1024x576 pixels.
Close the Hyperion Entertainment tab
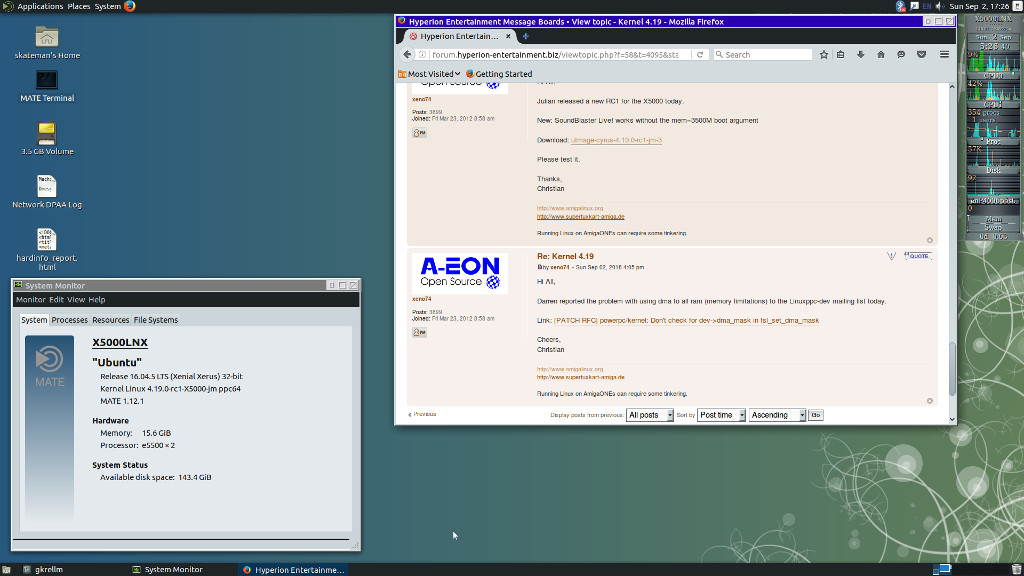tap(508, 37)
